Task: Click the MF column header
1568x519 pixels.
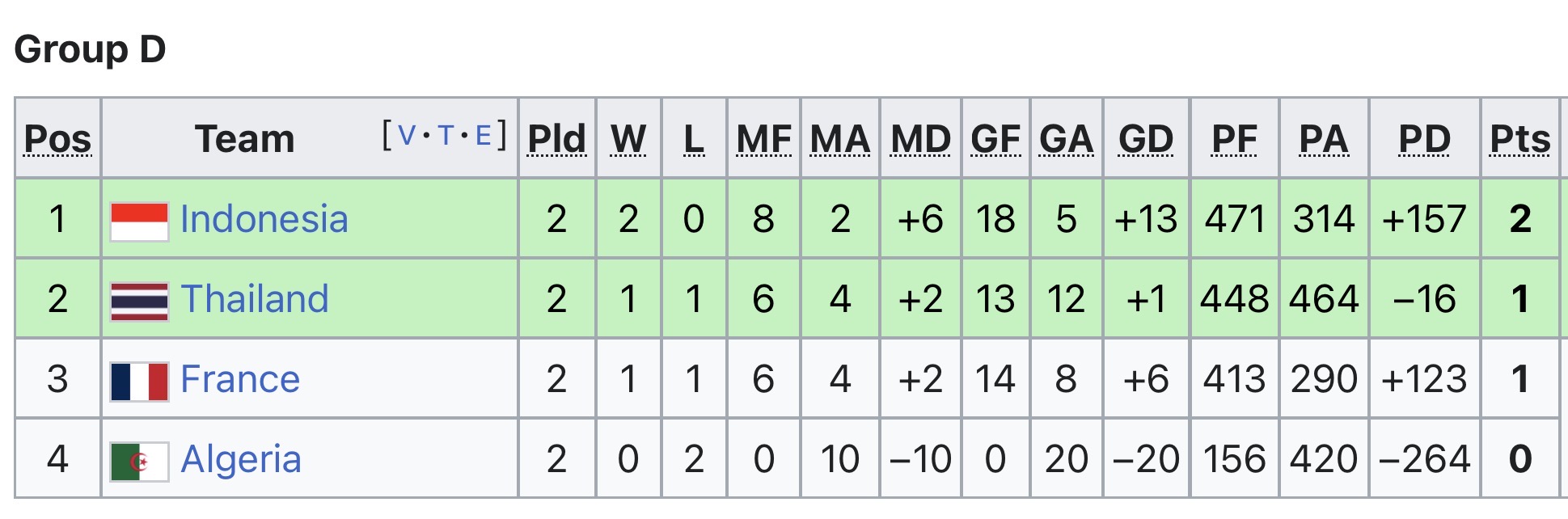Action: tap(763, 139)
